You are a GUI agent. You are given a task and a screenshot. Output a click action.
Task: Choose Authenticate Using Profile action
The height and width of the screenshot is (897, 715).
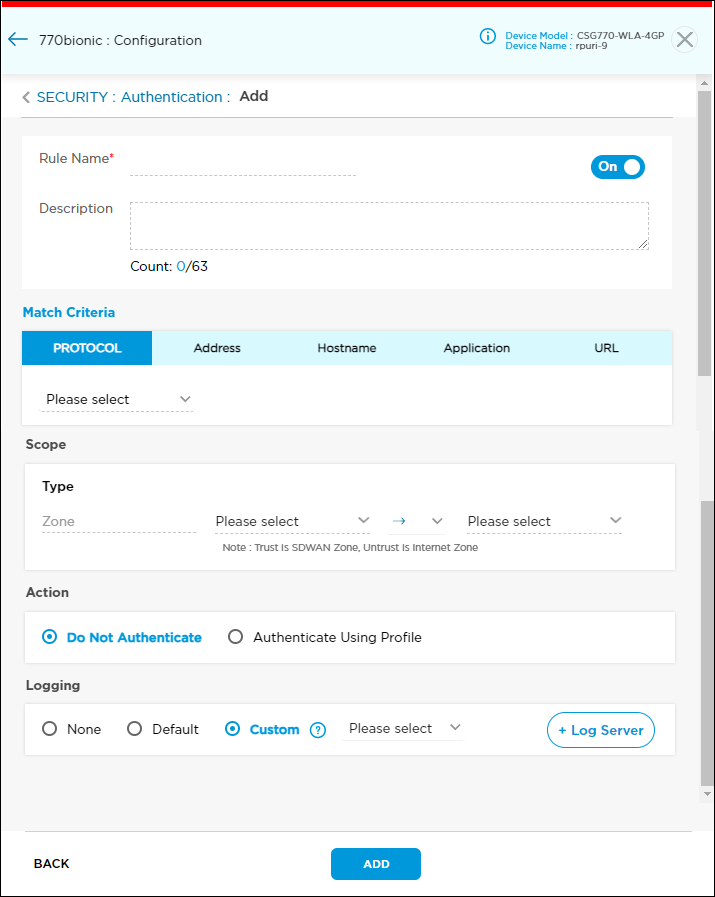coord(235,637)
